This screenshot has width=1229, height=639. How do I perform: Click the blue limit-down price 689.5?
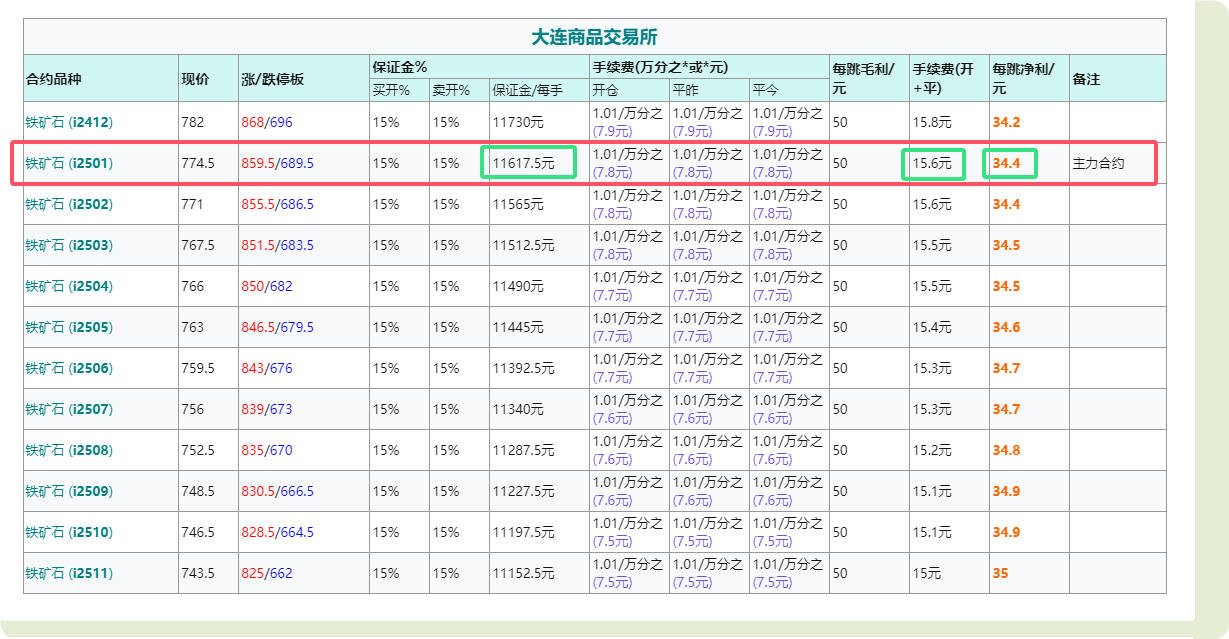coord(297,163)
